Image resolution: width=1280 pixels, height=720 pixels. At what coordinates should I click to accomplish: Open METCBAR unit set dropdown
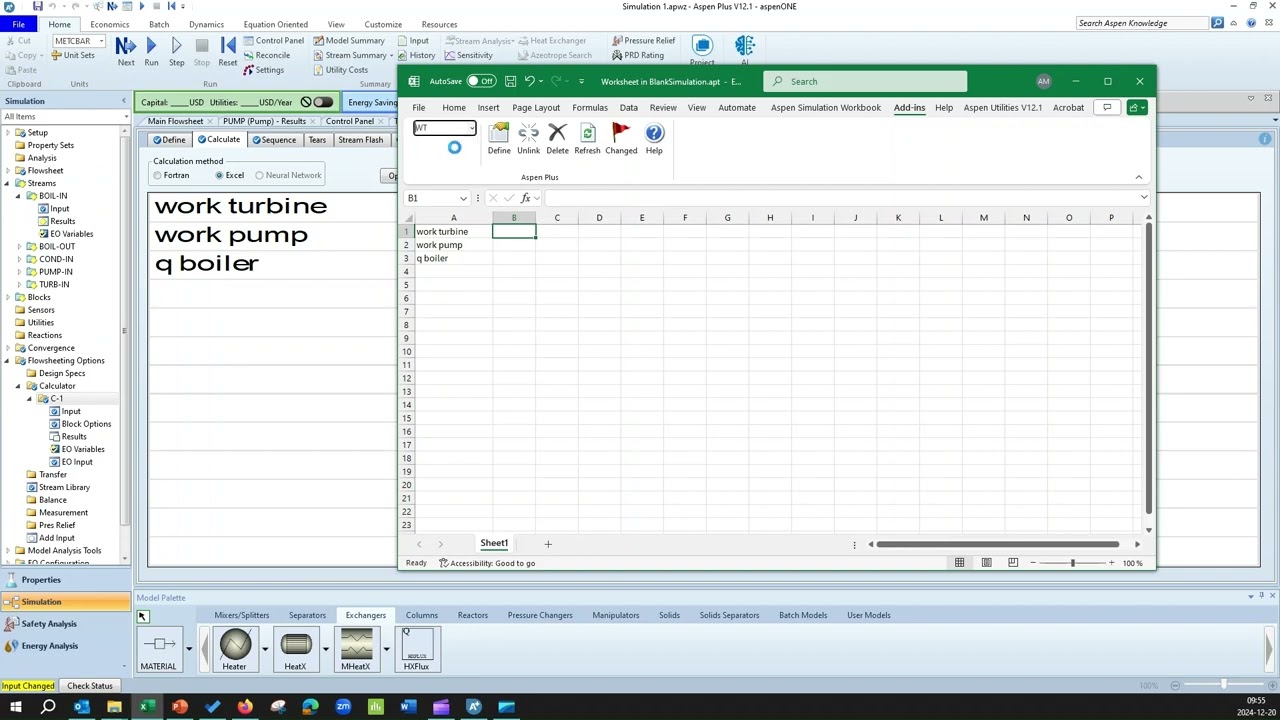point(101,41)
